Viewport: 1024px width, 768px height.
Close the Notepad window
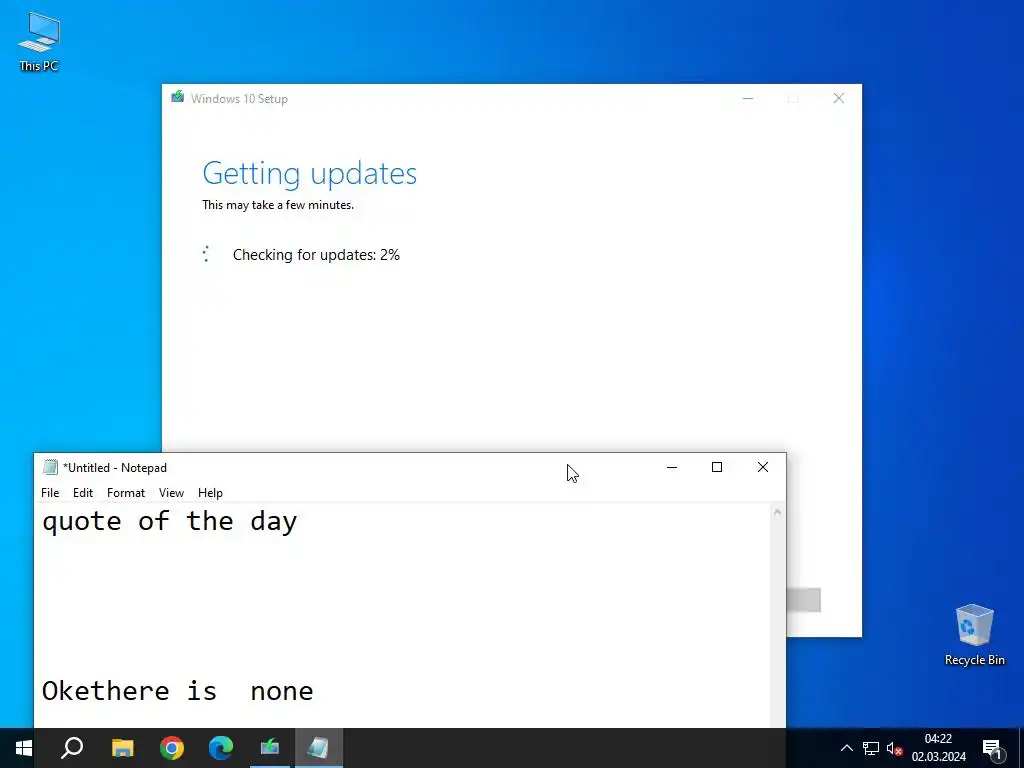(763, 467)
